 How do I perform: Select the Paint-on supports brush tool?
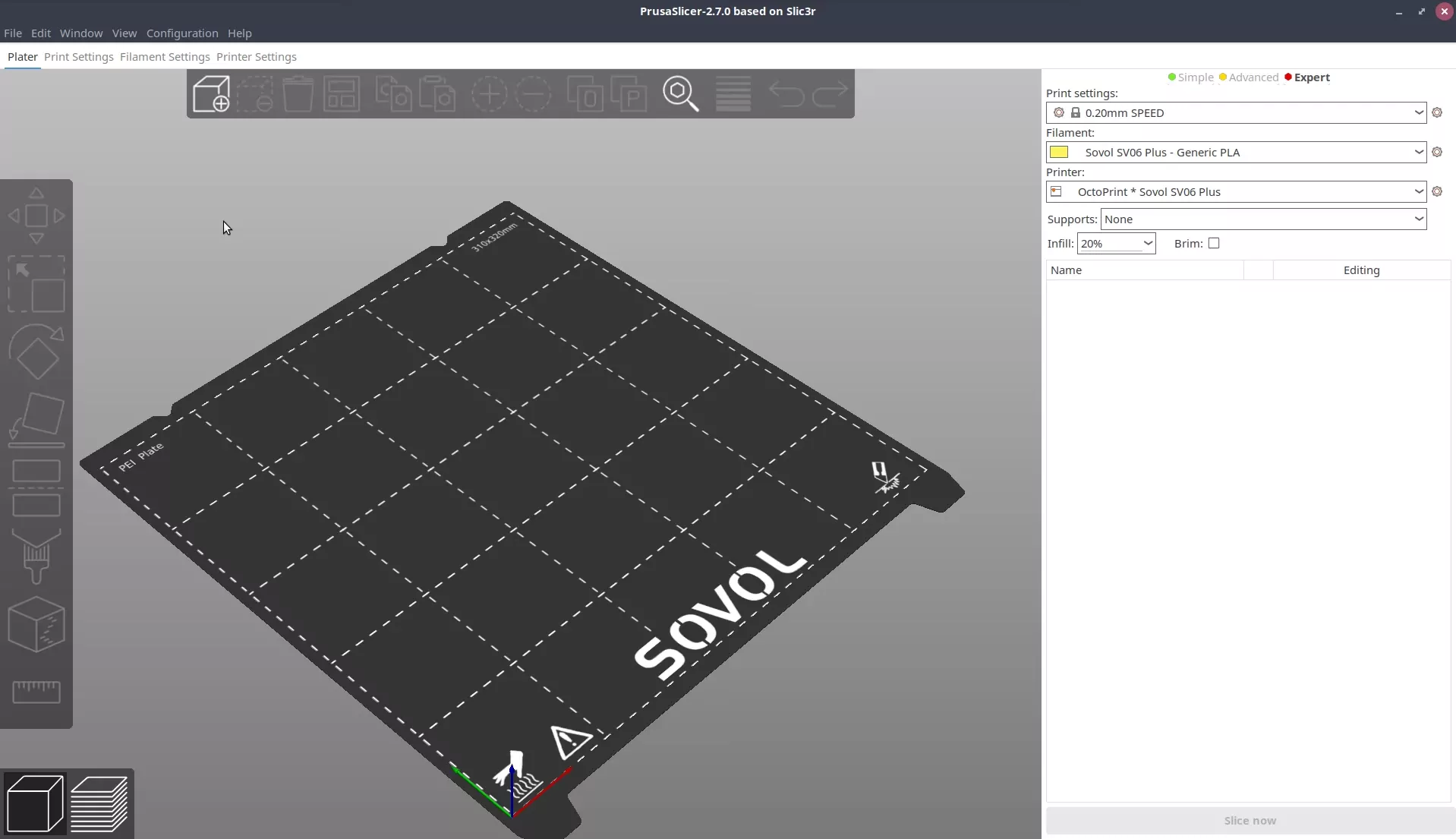36,557
